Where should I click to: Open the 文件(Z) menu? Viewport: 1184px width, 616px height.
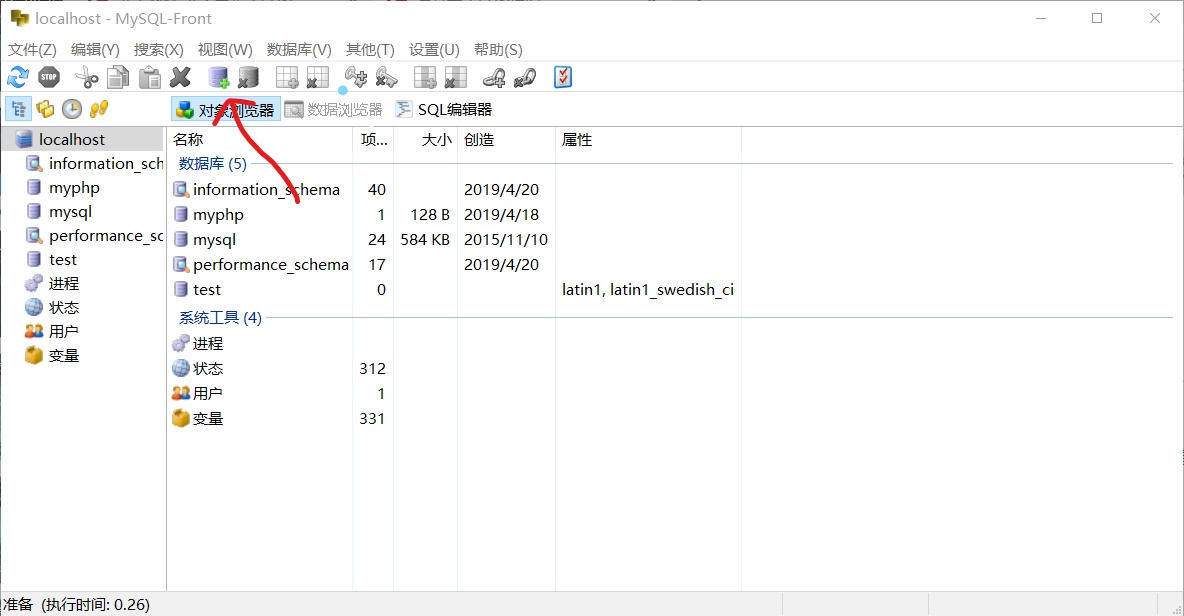(x=32, y=50)
